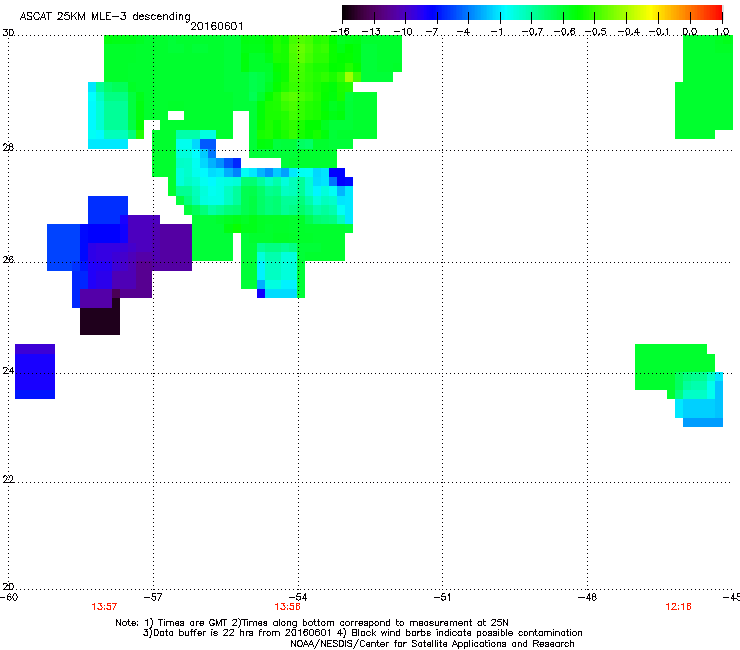Click the black data patch near 25N
The width and height of the screenshot is (740, 650).
click(100, 321)
